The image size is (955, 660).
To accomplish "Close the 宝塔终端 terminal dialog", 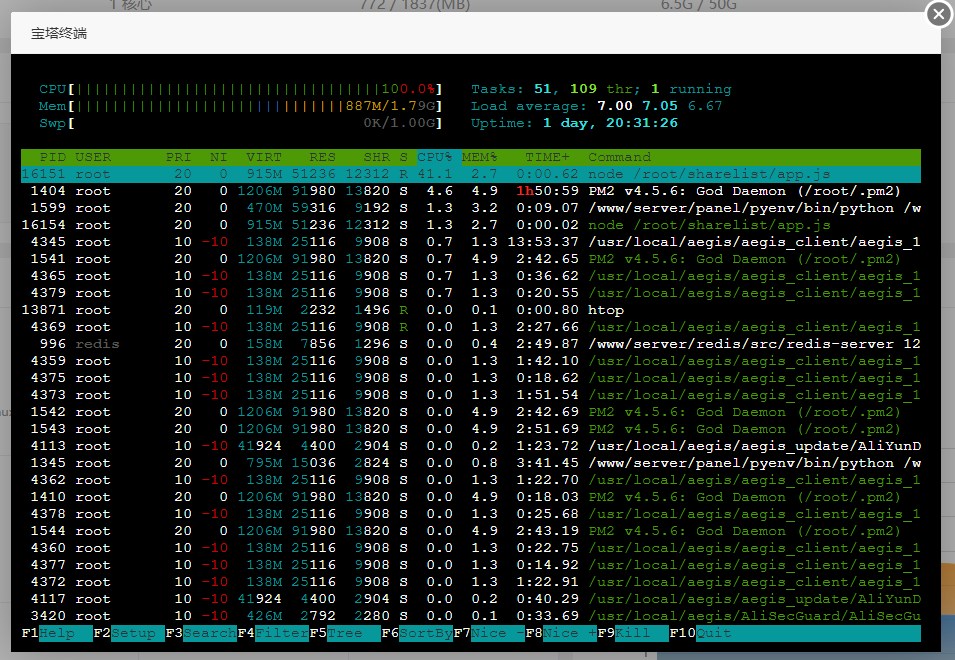I will click(939, 14).
